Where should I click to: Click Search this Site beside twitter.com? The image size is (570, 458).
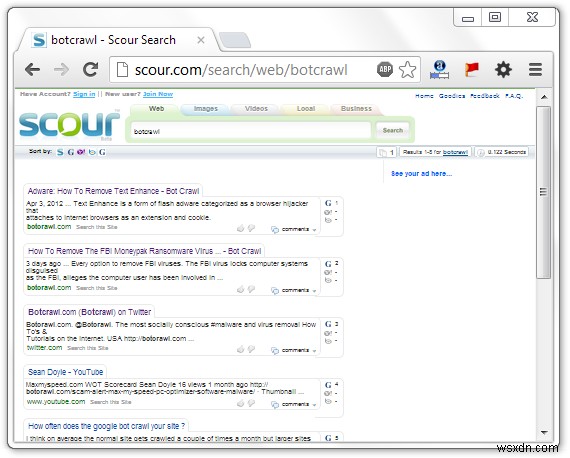point(88,348)
